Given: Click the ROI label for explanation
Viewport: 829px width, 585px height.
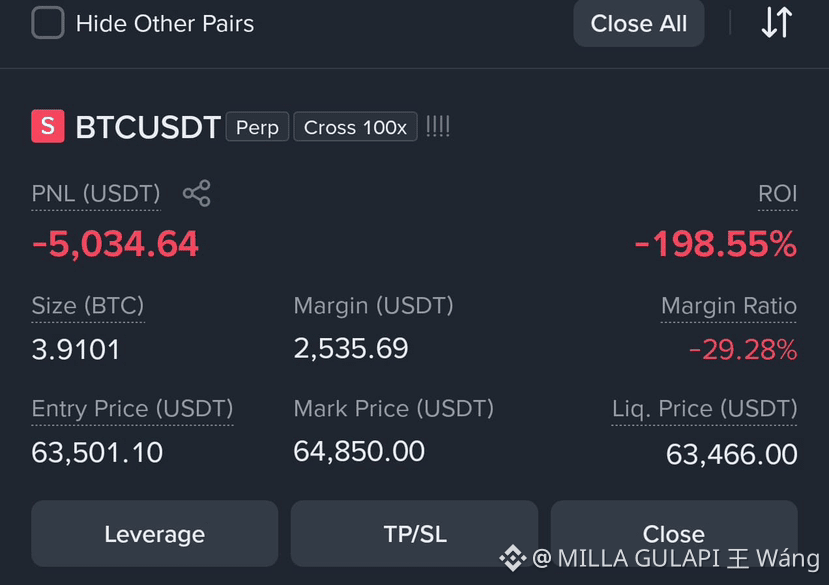Looking at the screenshot, I should click(777, 194).
